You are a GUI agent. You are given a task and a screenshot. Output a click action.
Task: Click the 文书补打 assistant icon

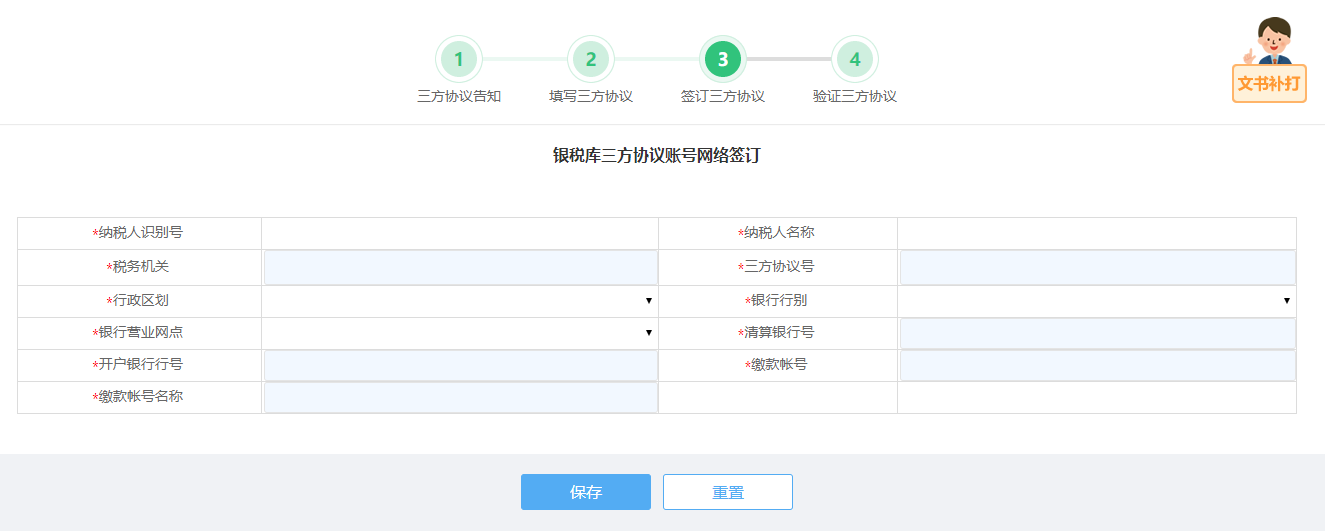click(x=1269, y=61)
